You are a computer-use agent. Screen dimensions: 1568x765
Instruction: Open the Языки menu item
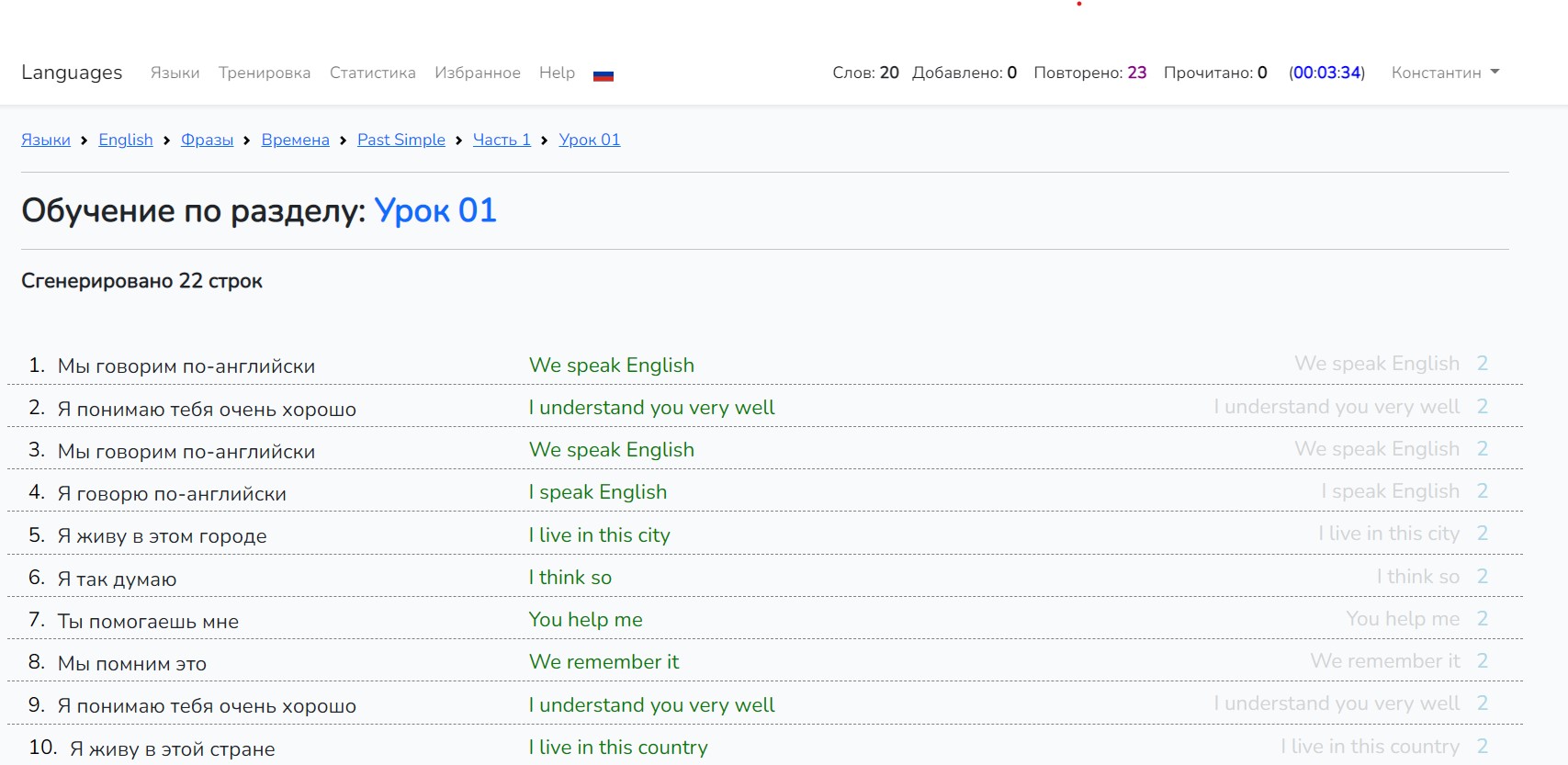click(x=175, y=73)
